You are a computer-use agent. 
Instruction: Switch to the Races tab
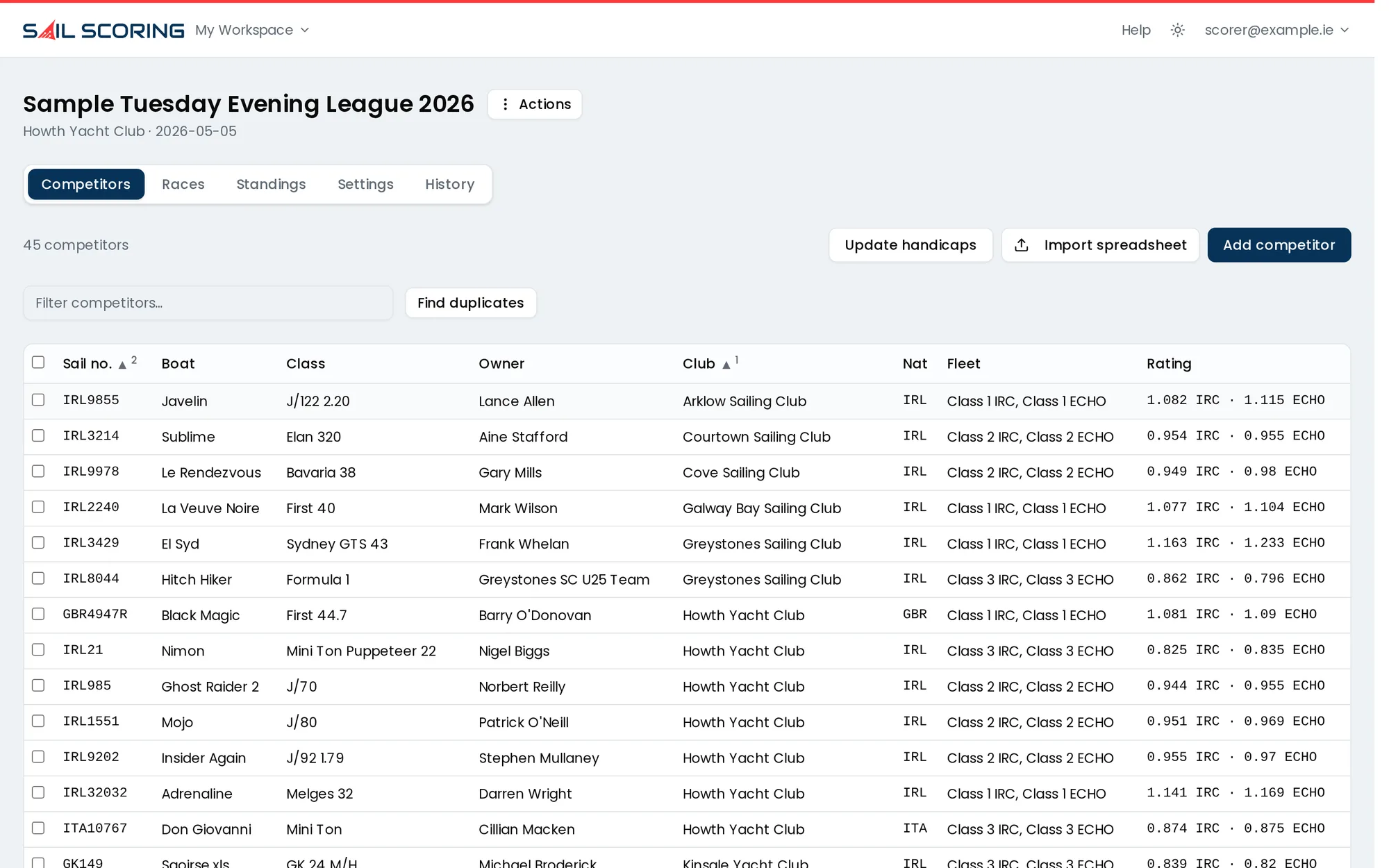tap(183, 184)
